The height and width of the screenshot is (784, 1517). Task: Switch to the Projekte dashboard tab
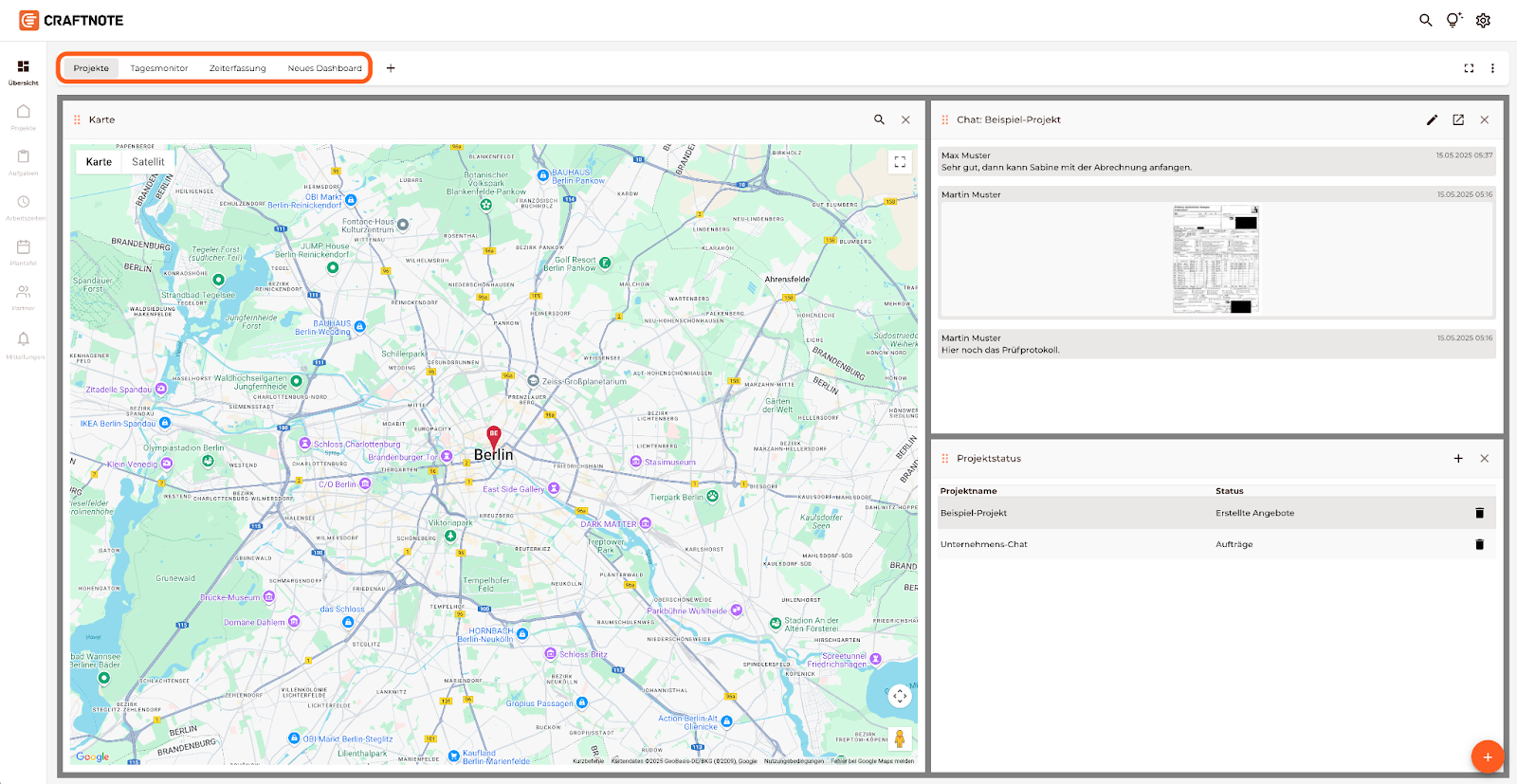click(x=91, y=68)
